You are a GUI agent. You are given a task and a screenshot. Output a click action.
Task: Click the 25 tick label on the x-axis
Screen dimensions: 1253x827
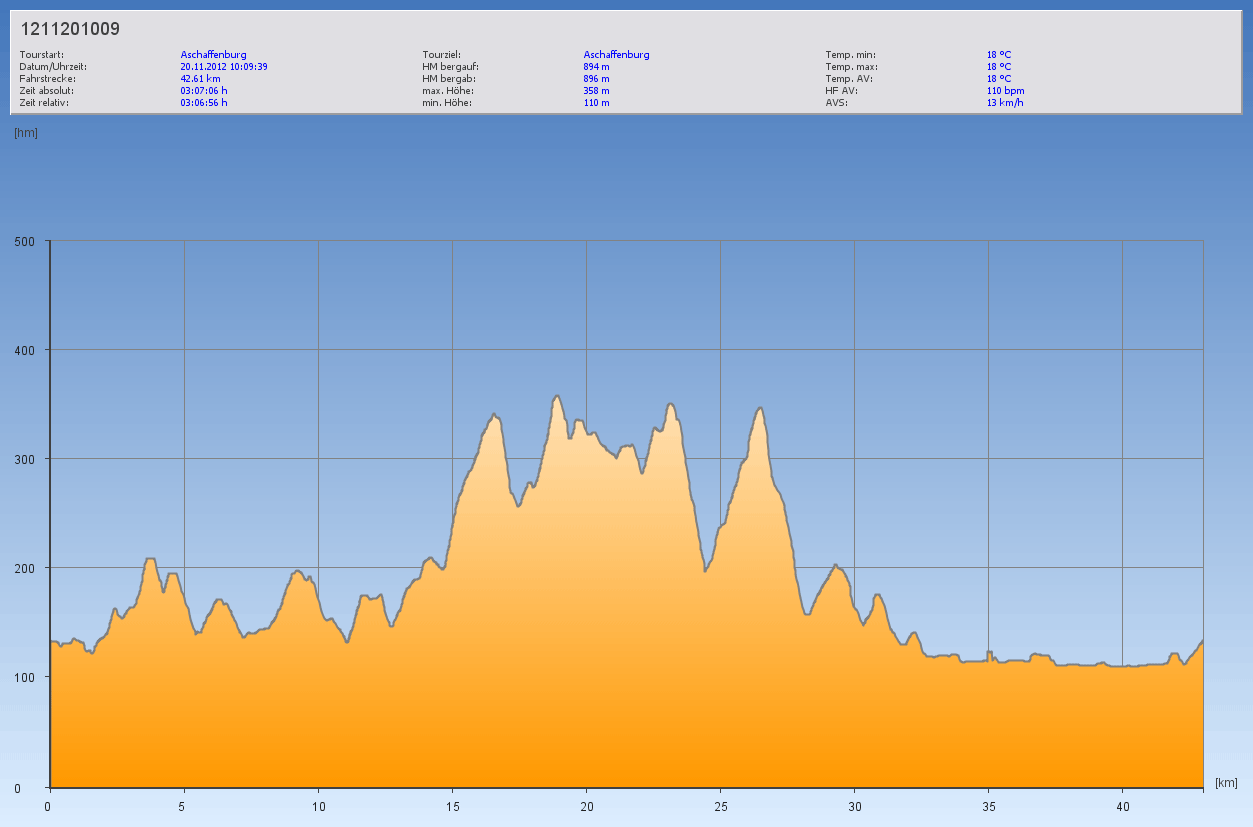720,806
